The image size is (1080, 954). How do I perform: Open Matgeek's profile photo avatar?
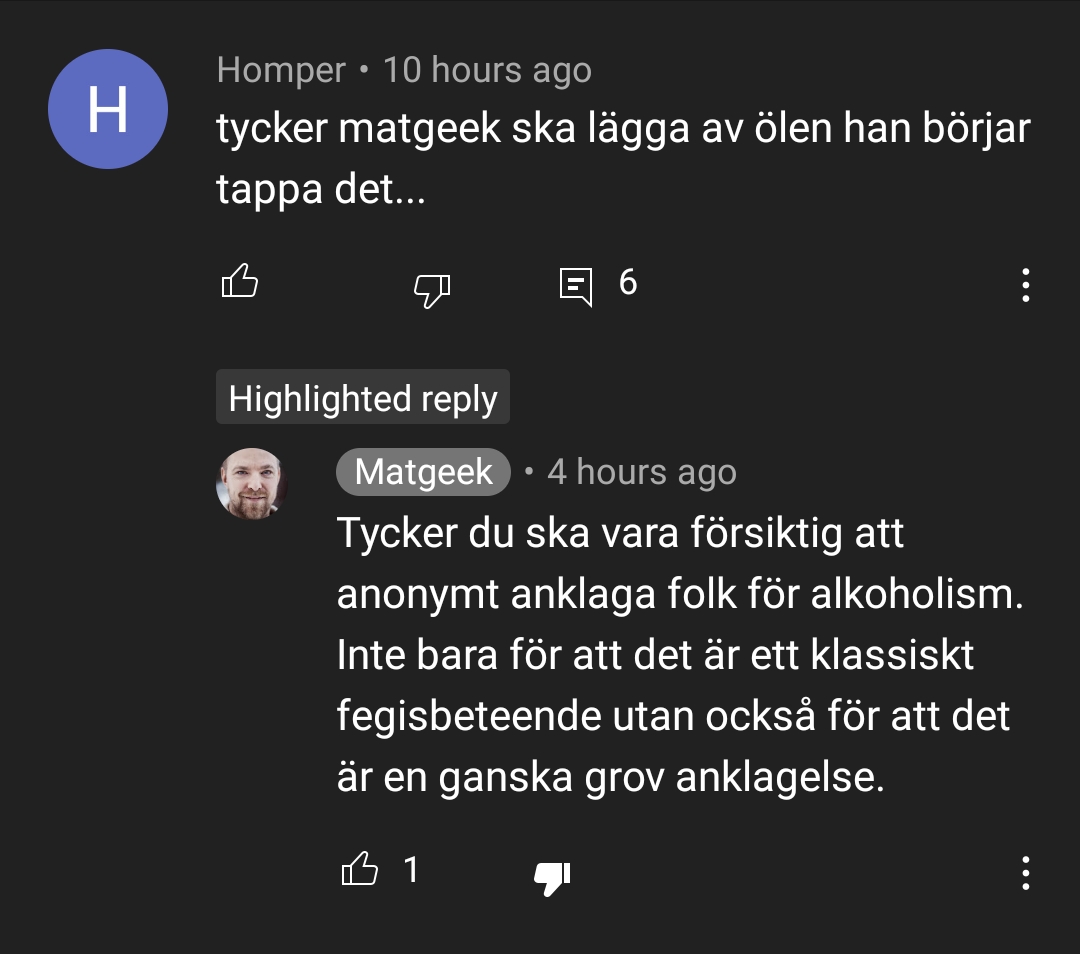[x=251, y=484]
